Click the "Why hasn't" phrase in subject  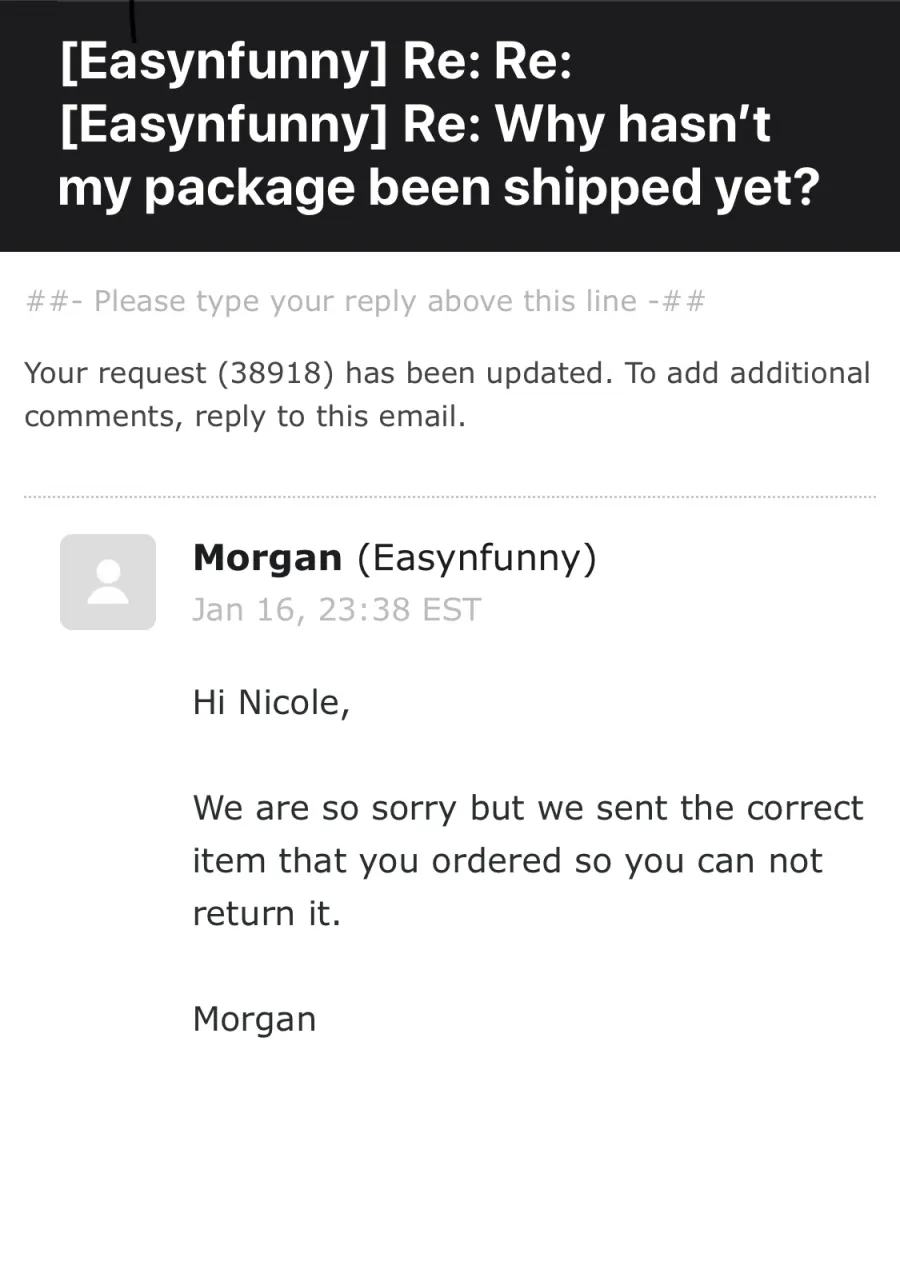633,126
